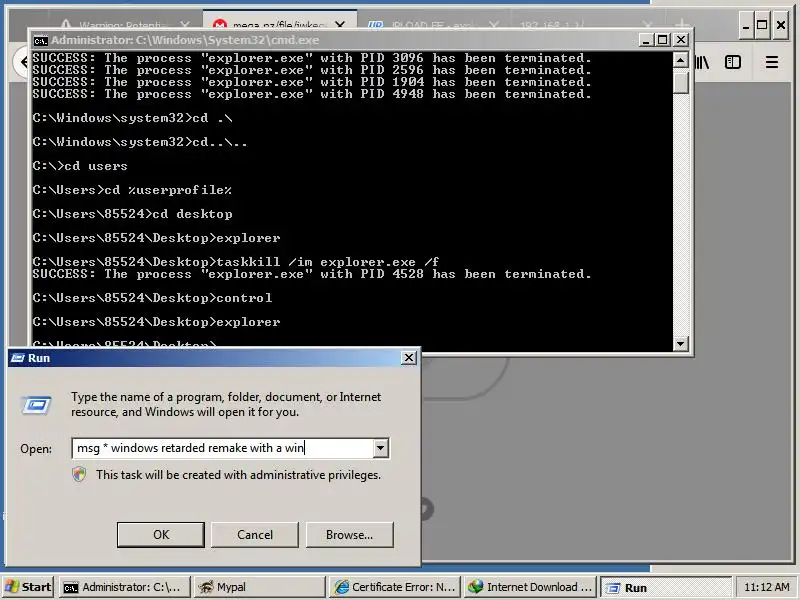Viewport: 800px width, 600px height.
Task: Switch to Administrator: C:\ taskbar button
Action: click(124, 587)
